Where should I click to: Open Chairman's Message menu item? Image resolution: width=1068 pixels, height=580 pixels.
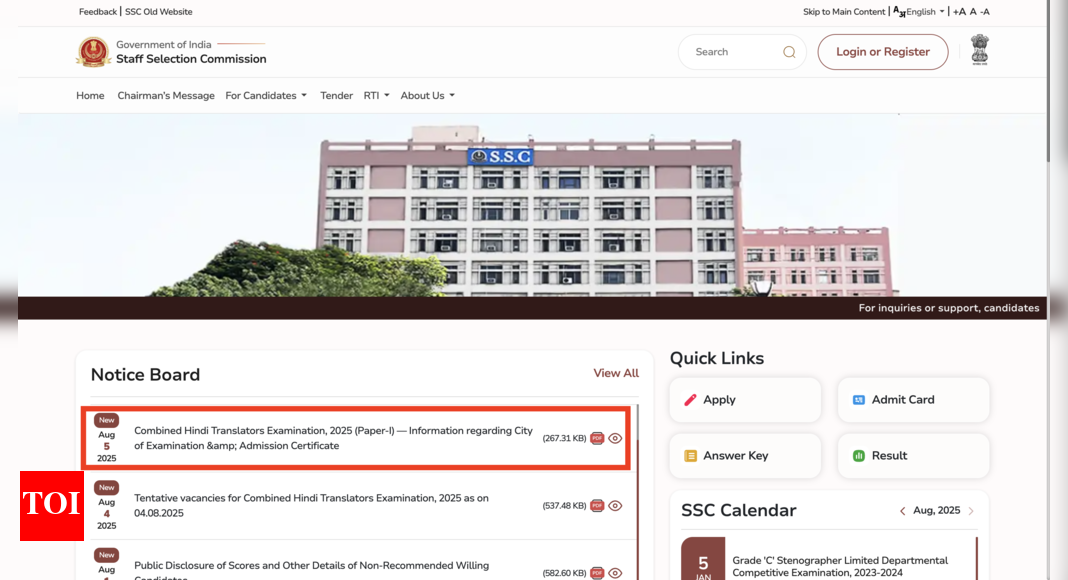166,95
